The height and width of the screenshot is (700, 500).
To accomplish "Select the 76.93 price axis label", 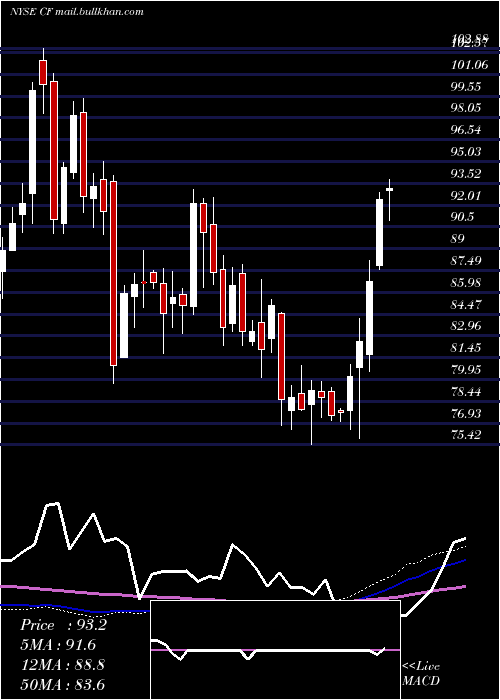I will [466, 414].
